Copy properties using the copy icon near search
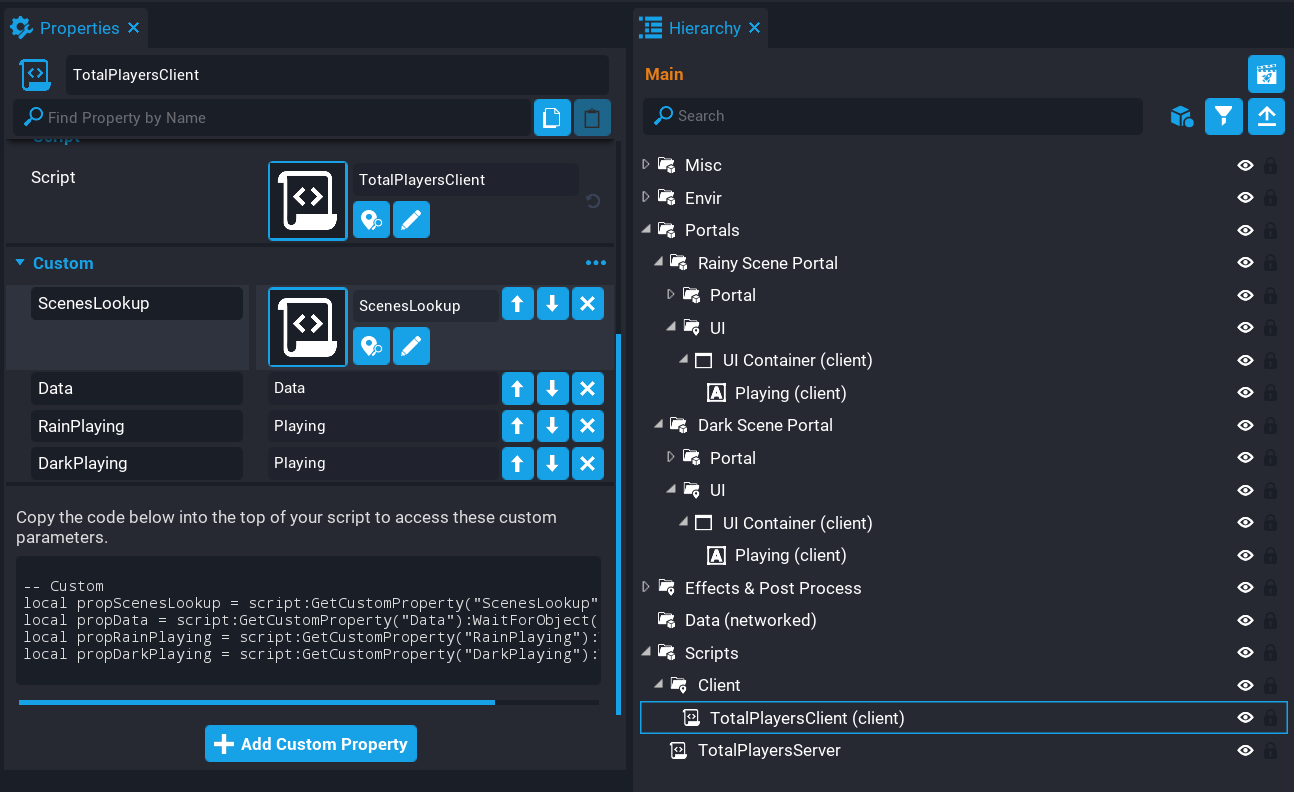1294x792 pixels. [x=551, y=117]
